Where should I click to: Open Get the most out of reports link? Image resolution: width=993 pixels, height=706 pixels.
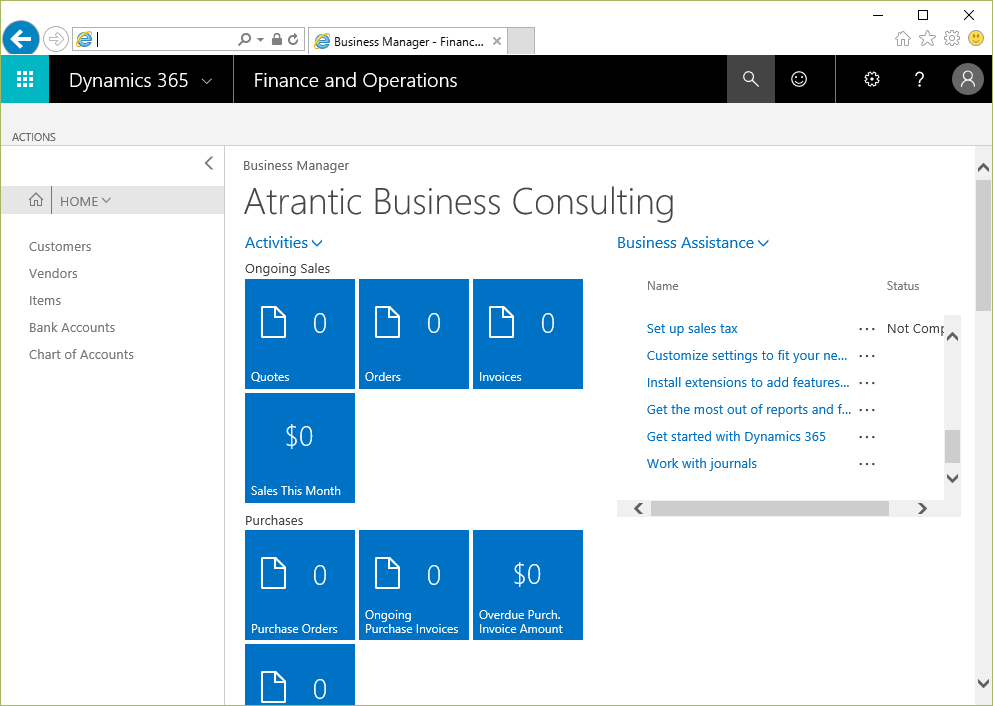[749, 410]
